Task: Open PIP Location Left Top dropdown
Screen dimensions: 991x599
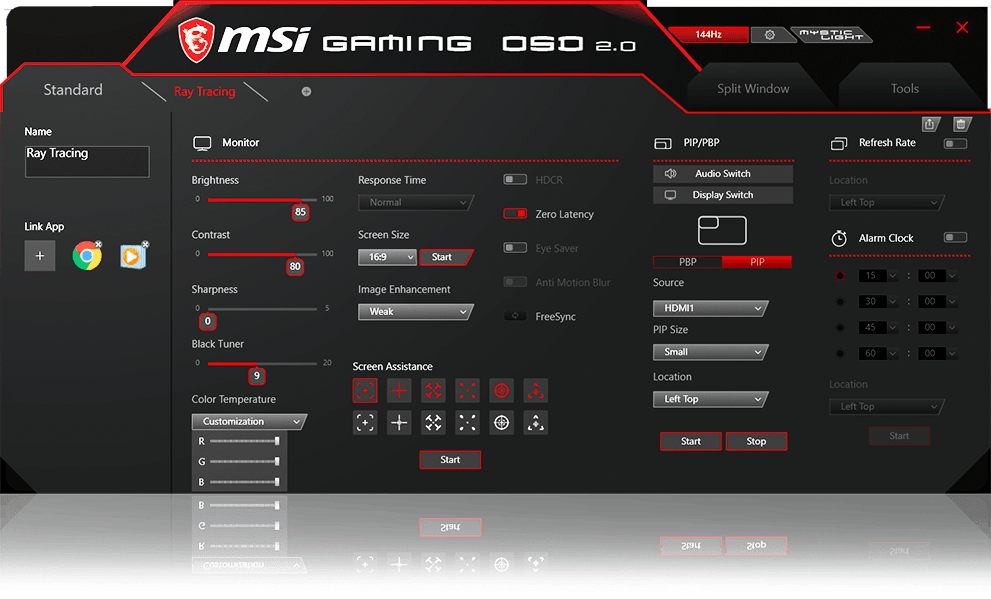Action: pyautogui.click(x=710, y=399)
